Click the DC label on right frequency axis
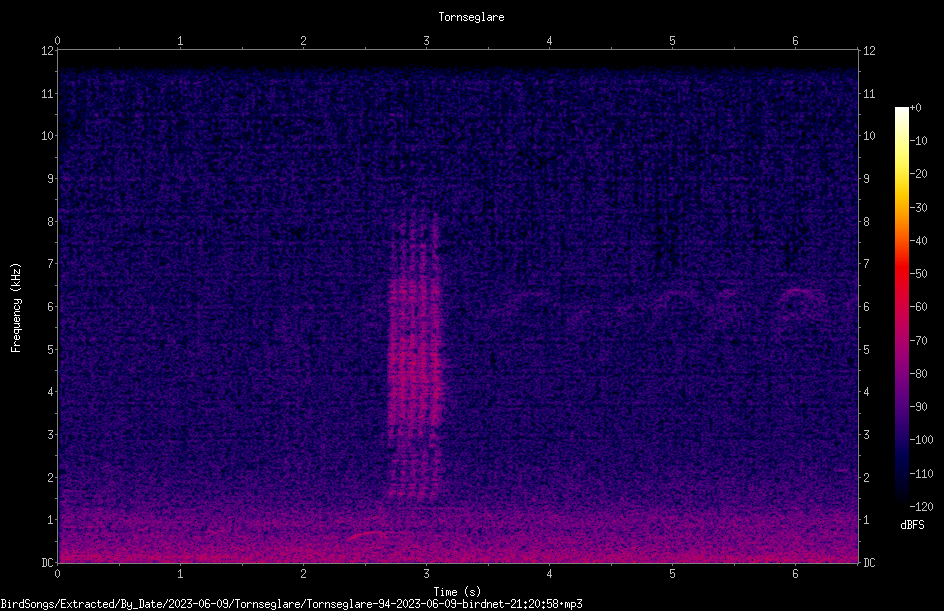Screen dimensions: 944x611 (869, 563)
